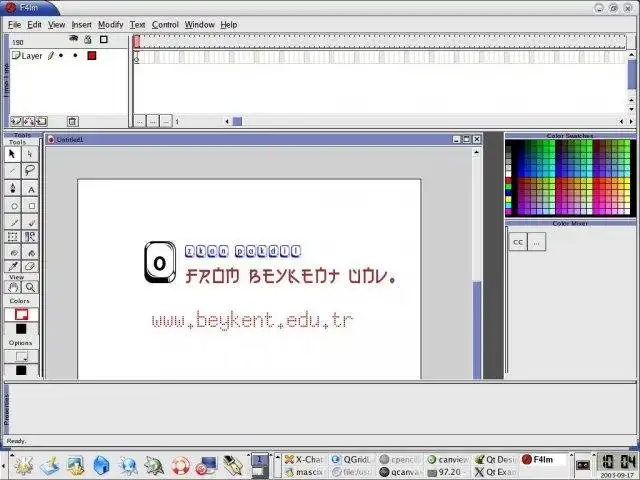This screenshot has height=480, width=640.
Task: Click the eye icon in timeline header
Action: (x=73, y=39)
